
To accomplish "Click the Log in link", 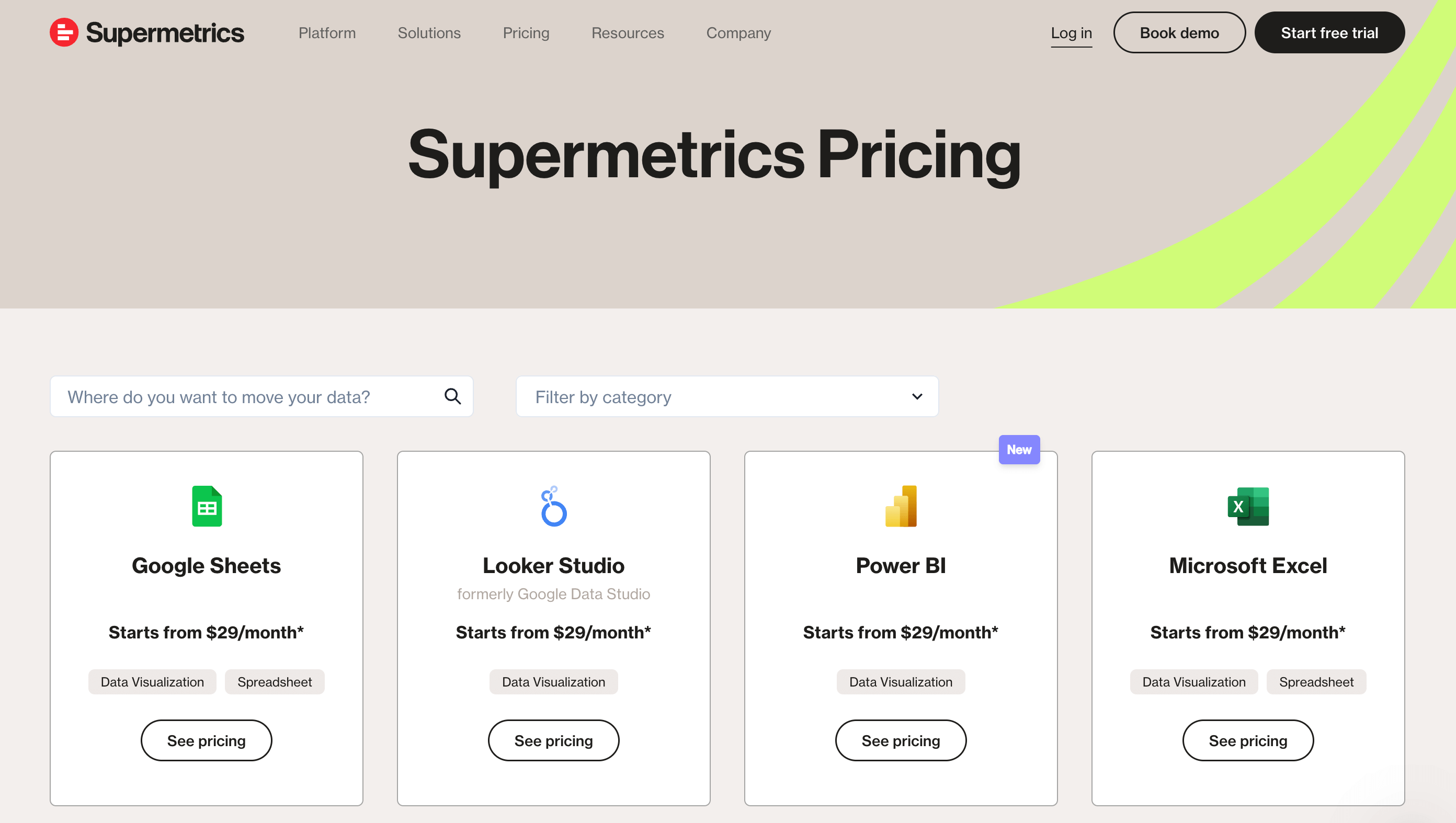I will click(1071, 33).
